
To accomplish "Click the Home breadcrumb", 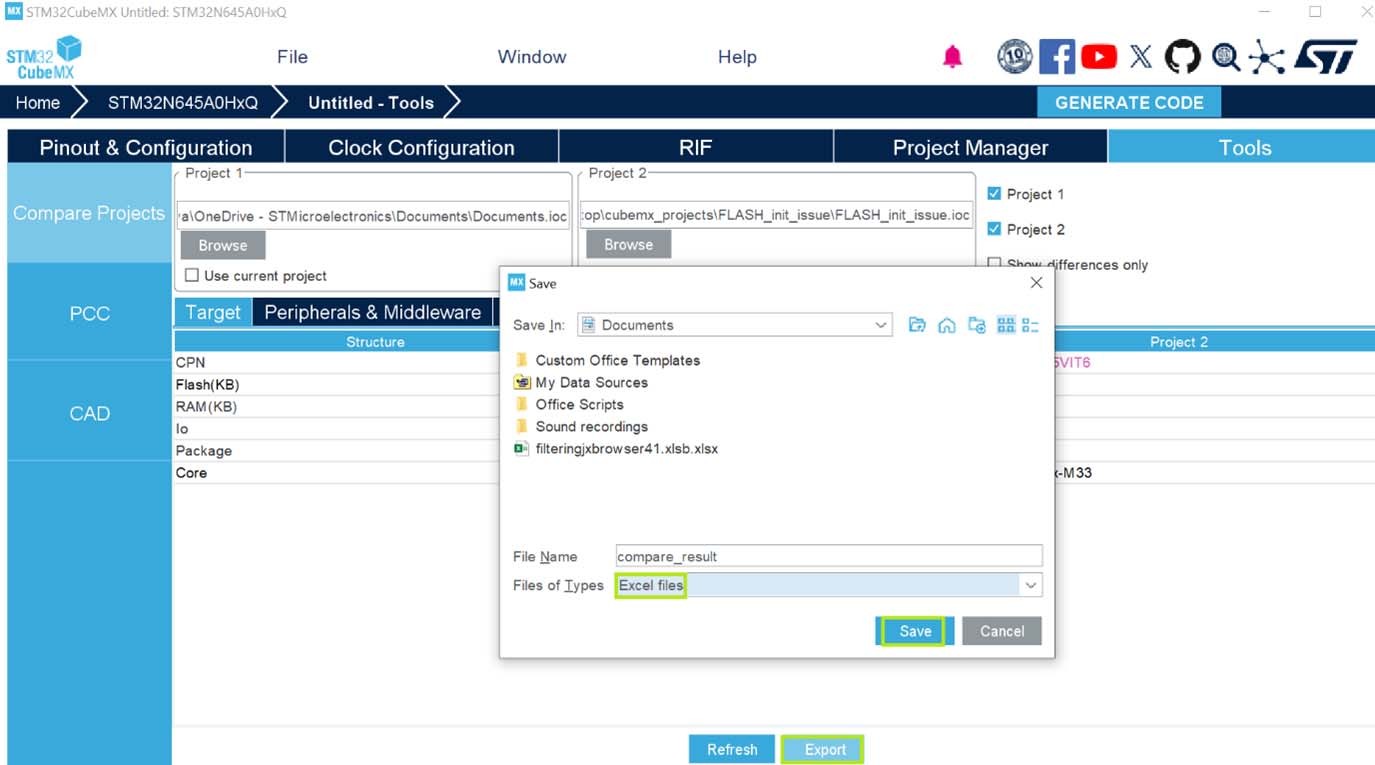I will pyautogui.click(x=38, y=102).
